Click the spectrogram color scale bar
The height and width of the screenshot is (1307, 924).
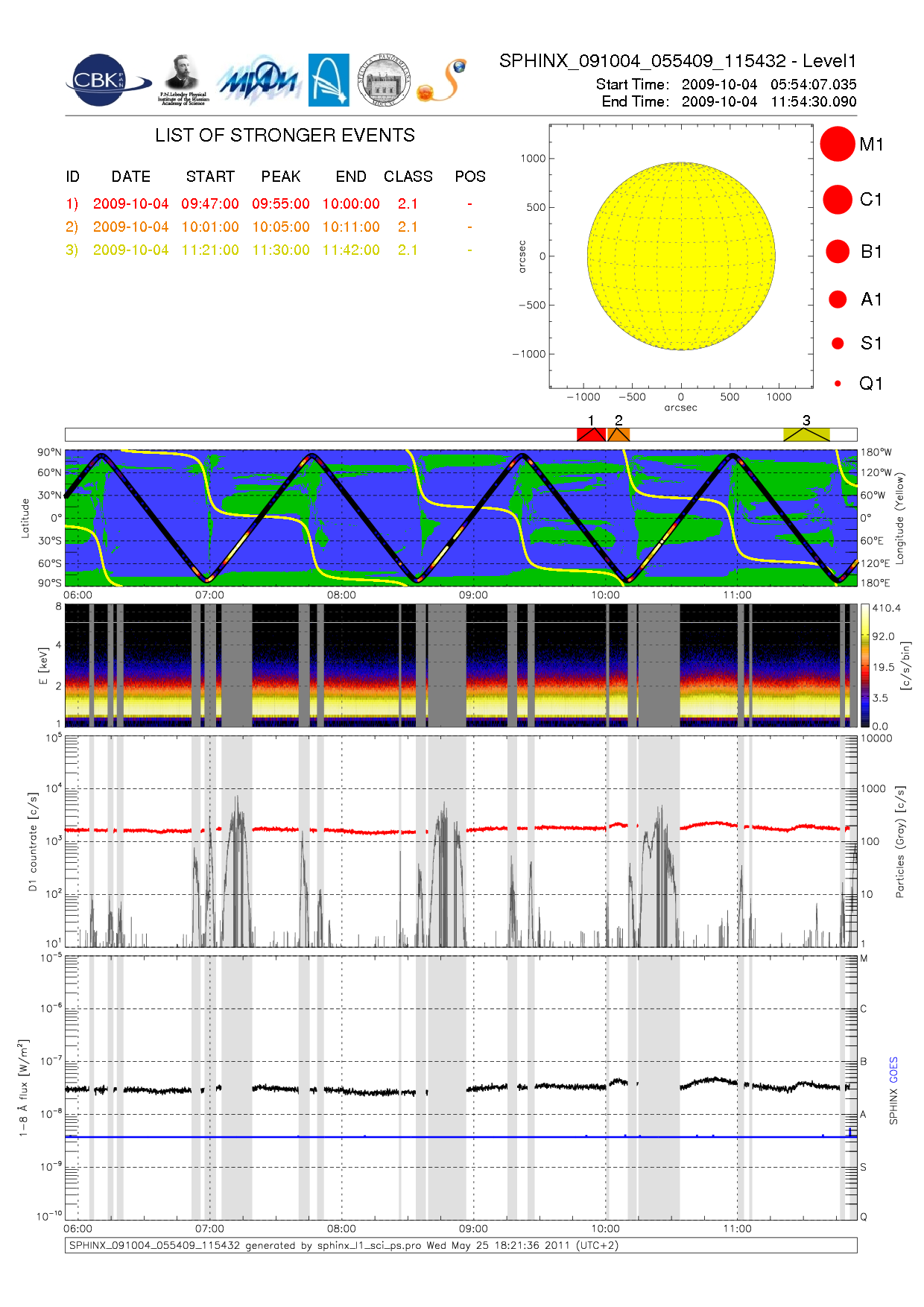[864, 665]
